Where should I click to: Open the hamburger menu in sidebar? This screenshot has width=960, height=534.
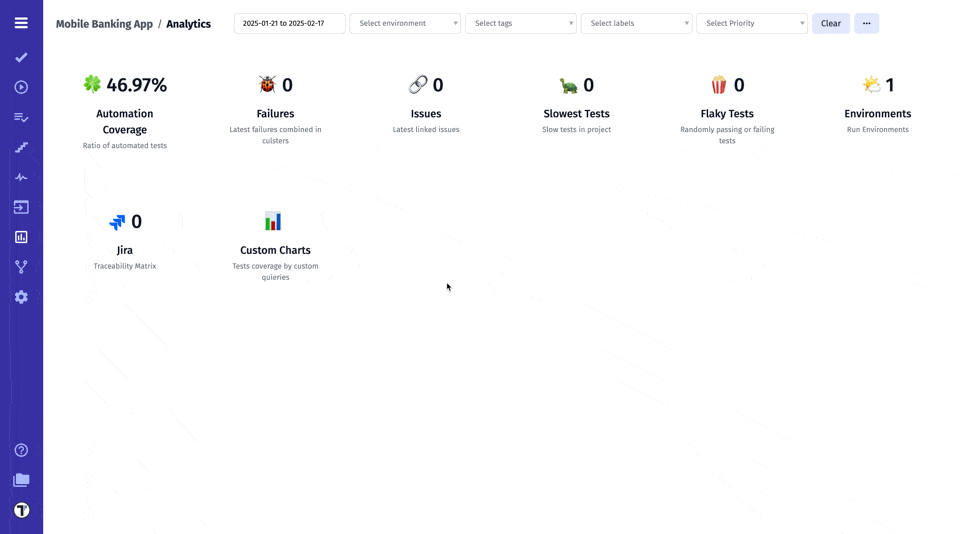point(21,23)
